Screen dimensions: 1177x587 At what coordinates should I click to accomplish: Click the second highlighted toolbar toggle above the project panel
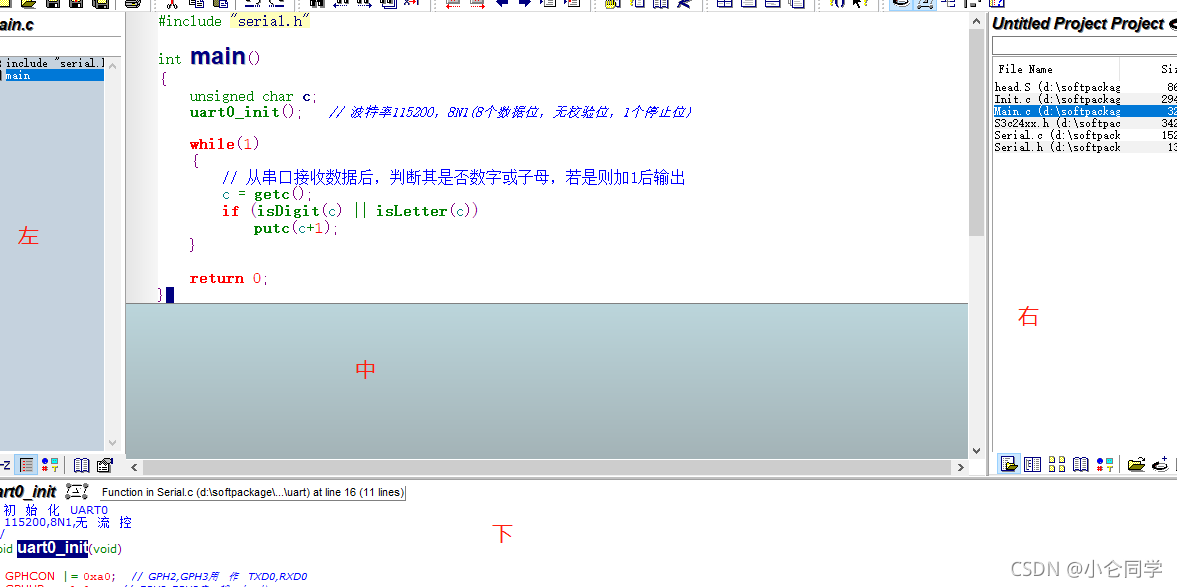(x=925, y=4)
